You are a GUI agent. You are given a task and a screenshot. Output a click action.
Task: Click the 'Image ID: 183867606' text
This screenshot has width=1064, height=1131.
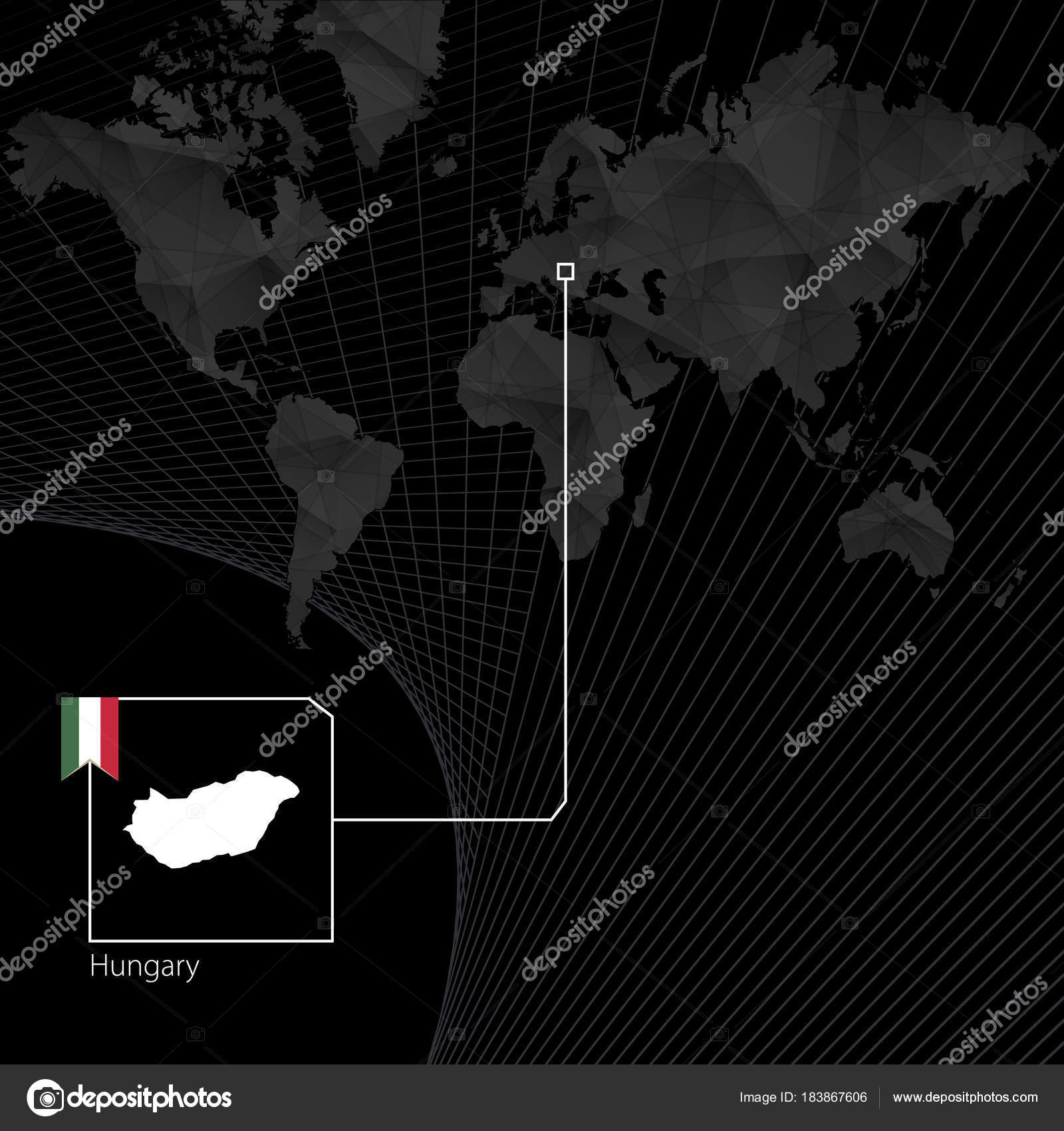[803, 1098]
